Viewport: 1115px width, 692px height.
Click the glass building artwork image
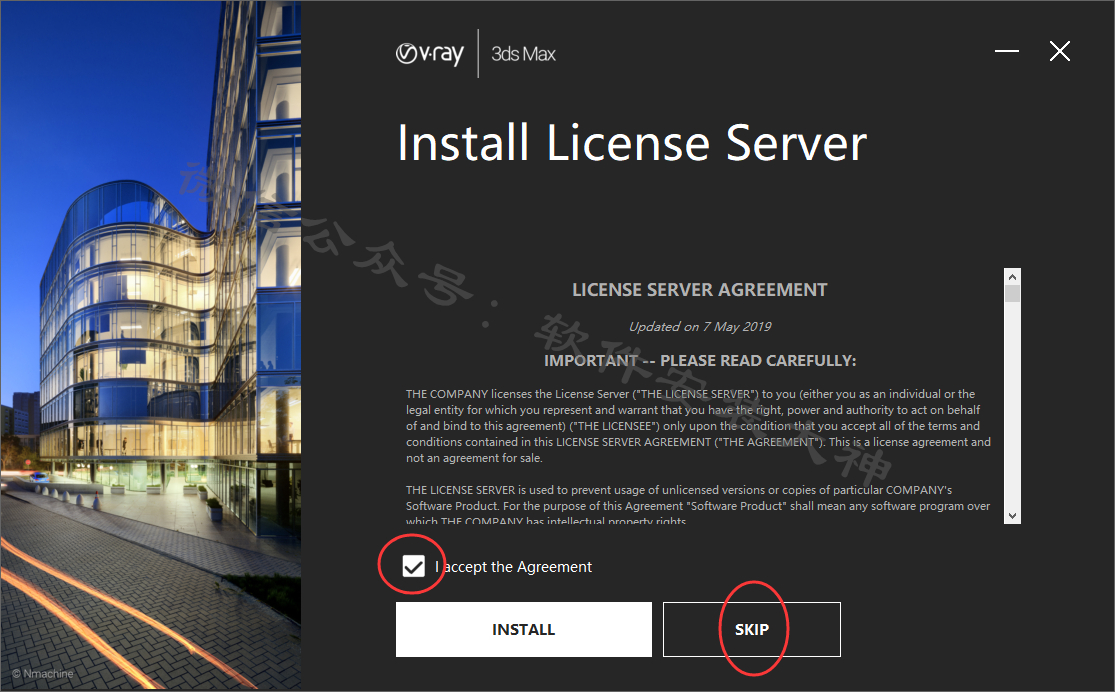click(151, 346)
